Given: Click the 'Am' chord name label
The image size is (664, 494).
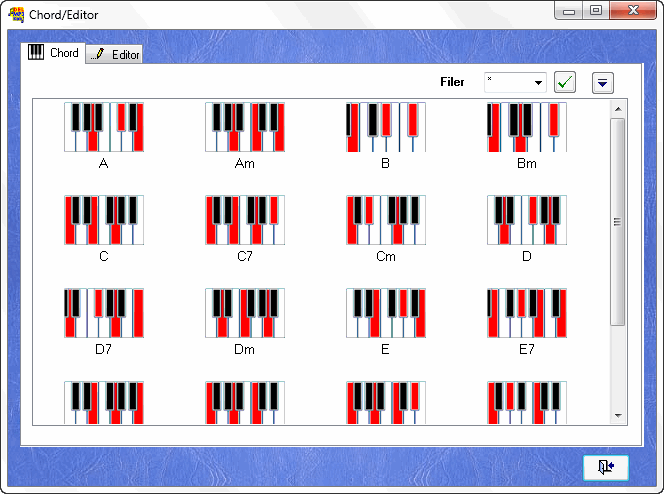Looking at the screenshot, I should (x=245, y=163).
